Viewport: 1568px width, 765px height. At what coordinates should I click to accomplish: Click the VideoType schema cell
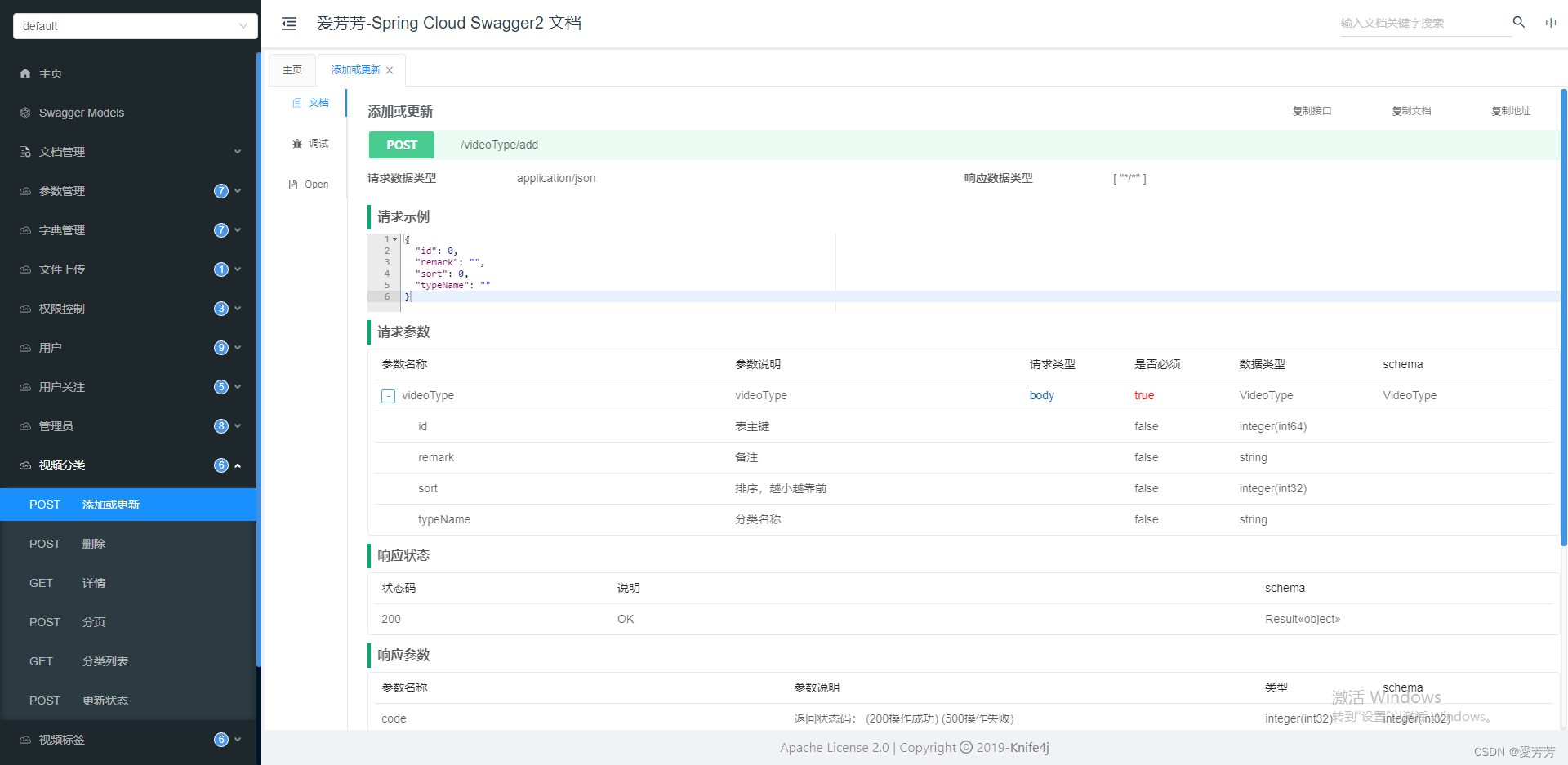pos(1410,396)
